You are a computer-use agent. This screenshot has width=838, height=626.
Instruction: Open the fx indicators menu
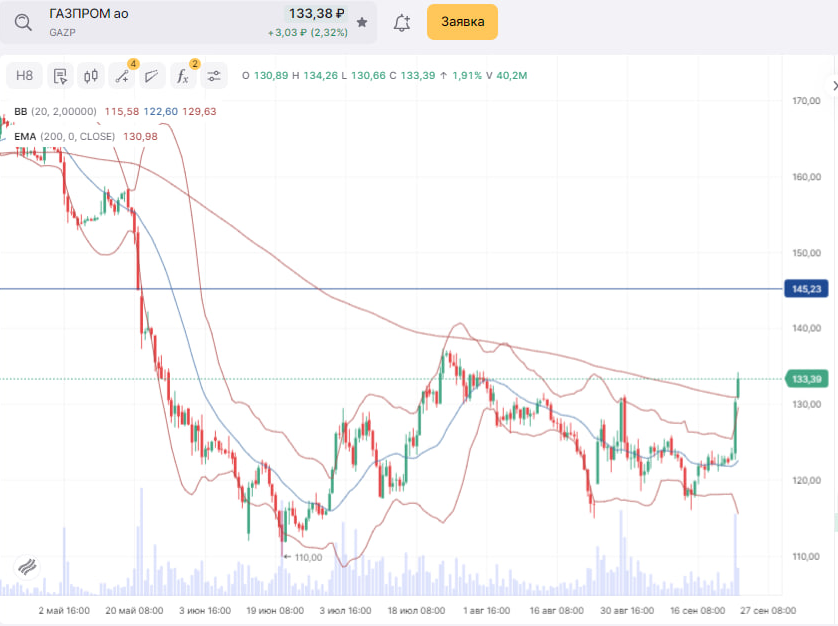pos(183,76)
